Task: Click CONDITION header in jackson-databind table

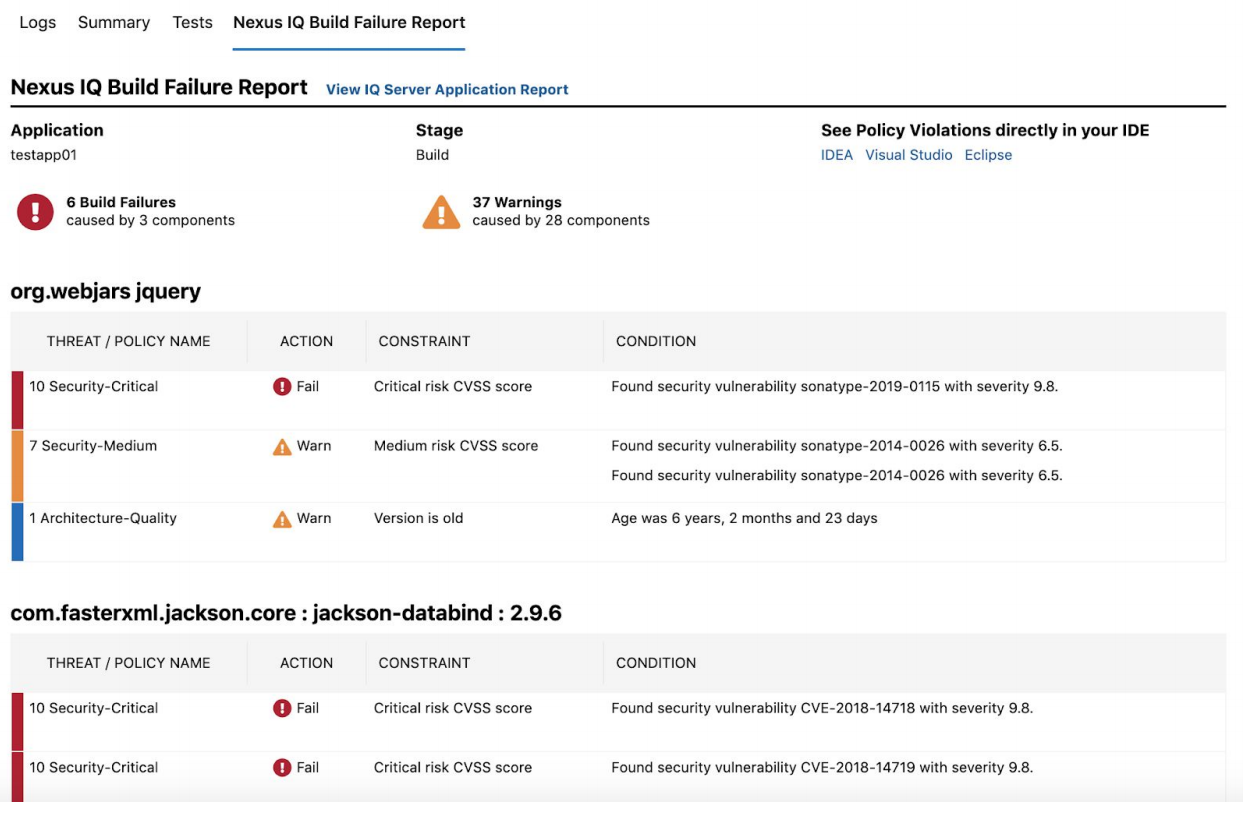Action: (x=656, y=663)
